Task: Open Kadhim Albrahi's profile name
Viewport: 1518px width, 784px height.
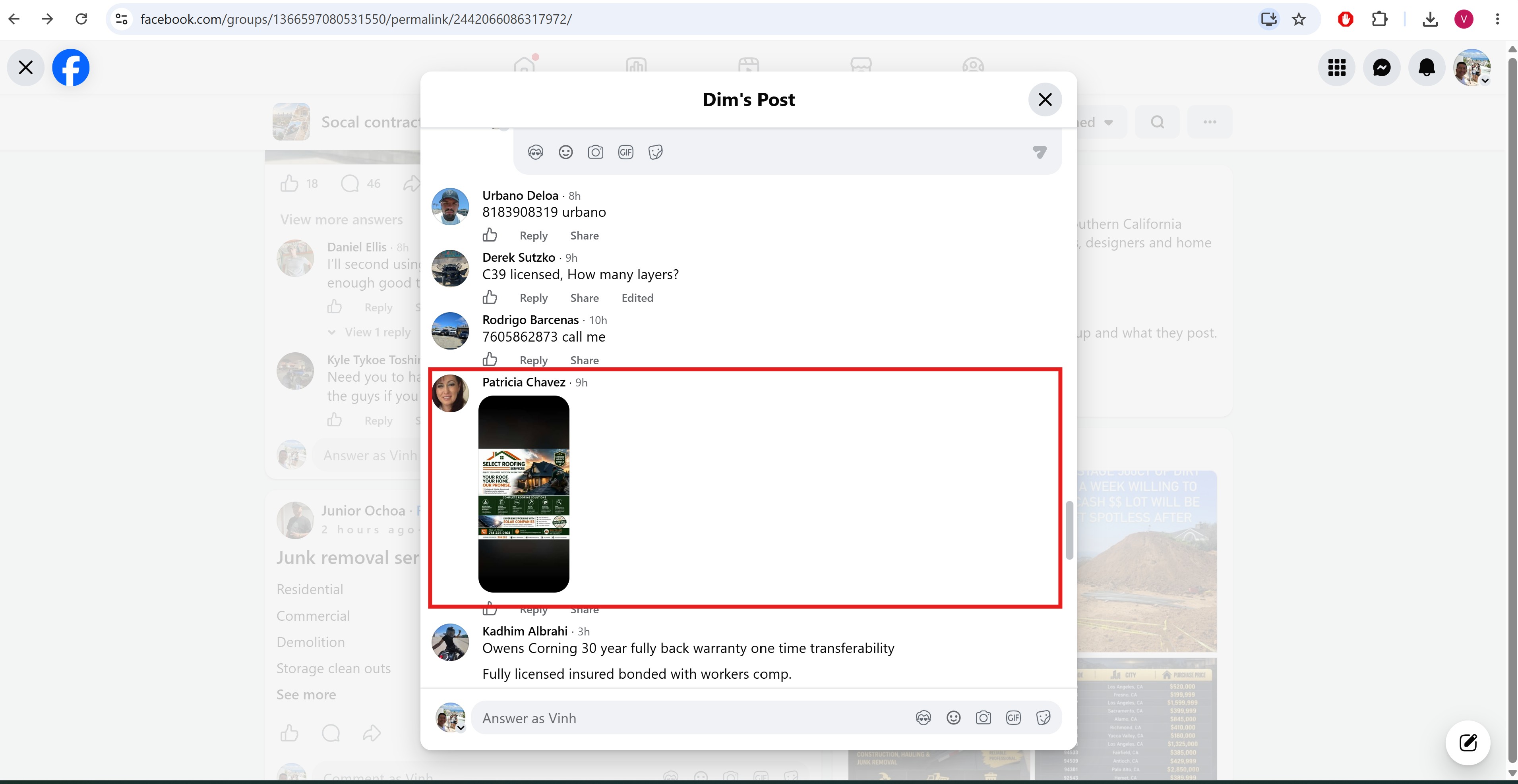Action: 525,631
